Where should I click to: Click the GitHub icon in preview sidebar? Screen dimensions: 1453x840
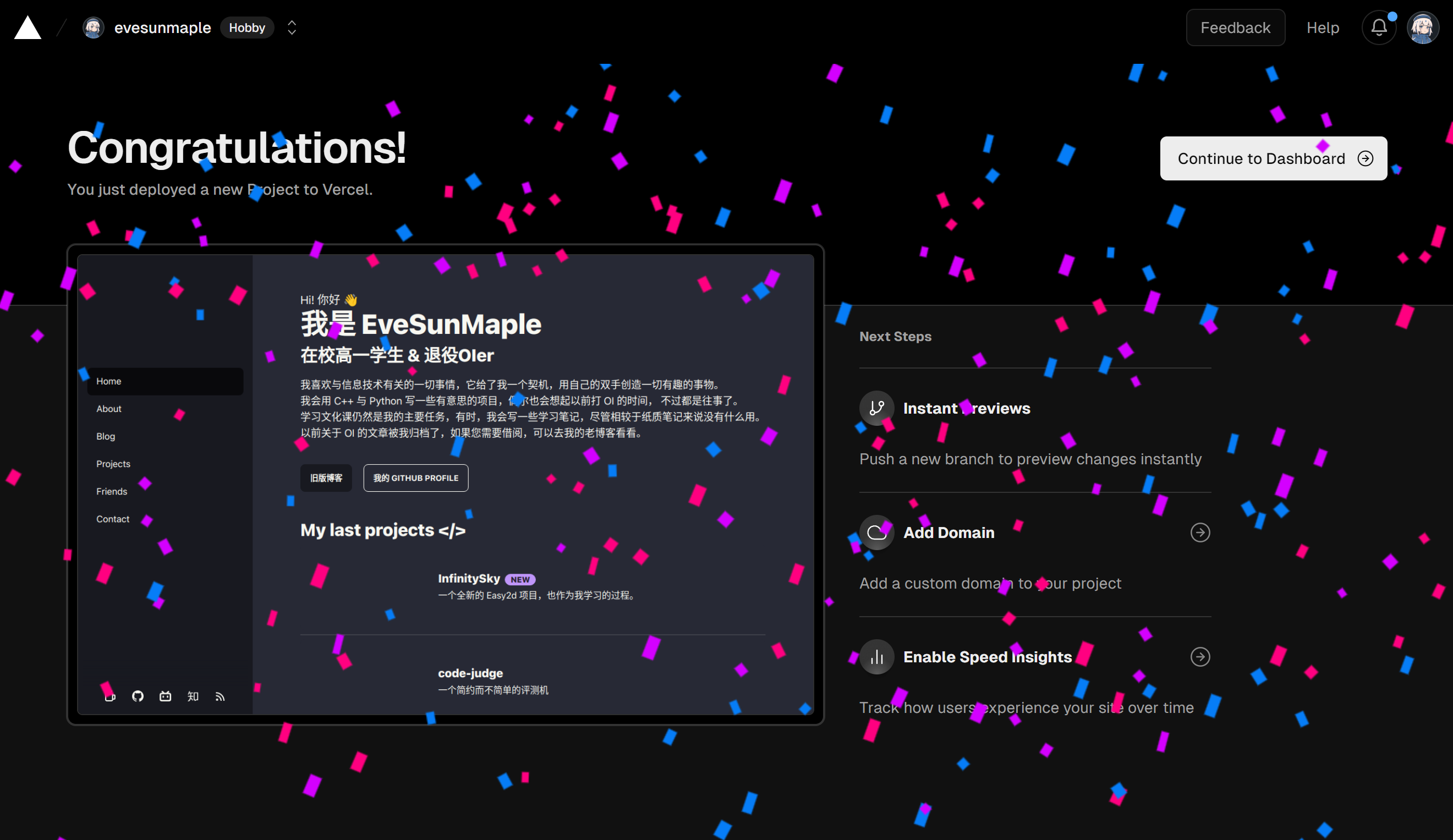[x=138, y=696]
